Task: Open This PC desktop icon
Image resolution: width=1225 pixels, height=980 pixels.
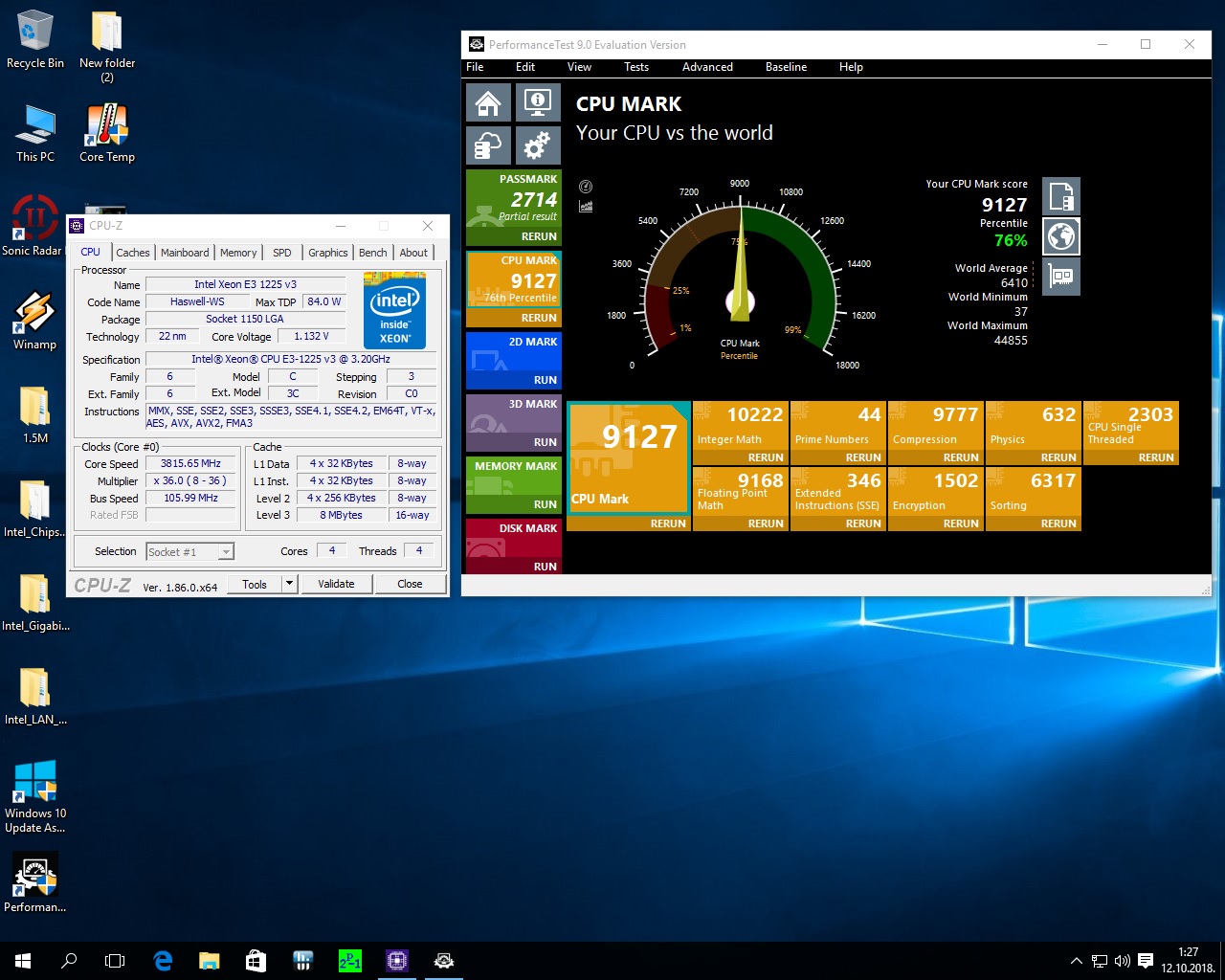Action: click(35, 133)
